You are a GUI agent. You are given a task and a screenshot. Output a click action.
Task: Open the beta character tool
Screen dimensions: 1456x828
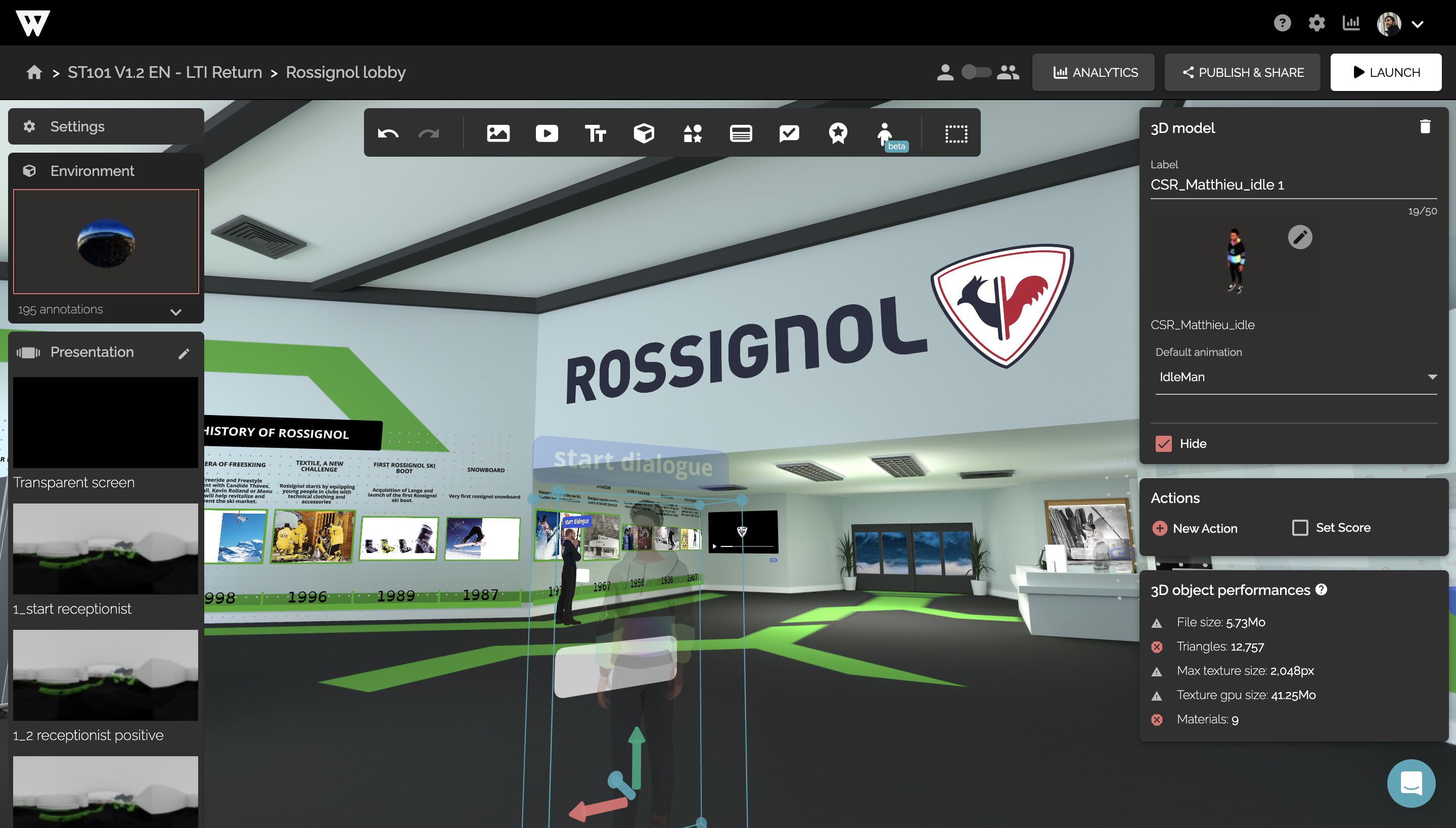886,135
